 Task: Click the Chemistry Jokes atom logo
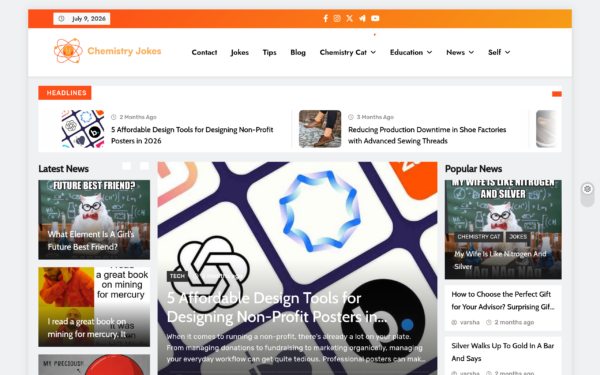click(x=68, y=51)
